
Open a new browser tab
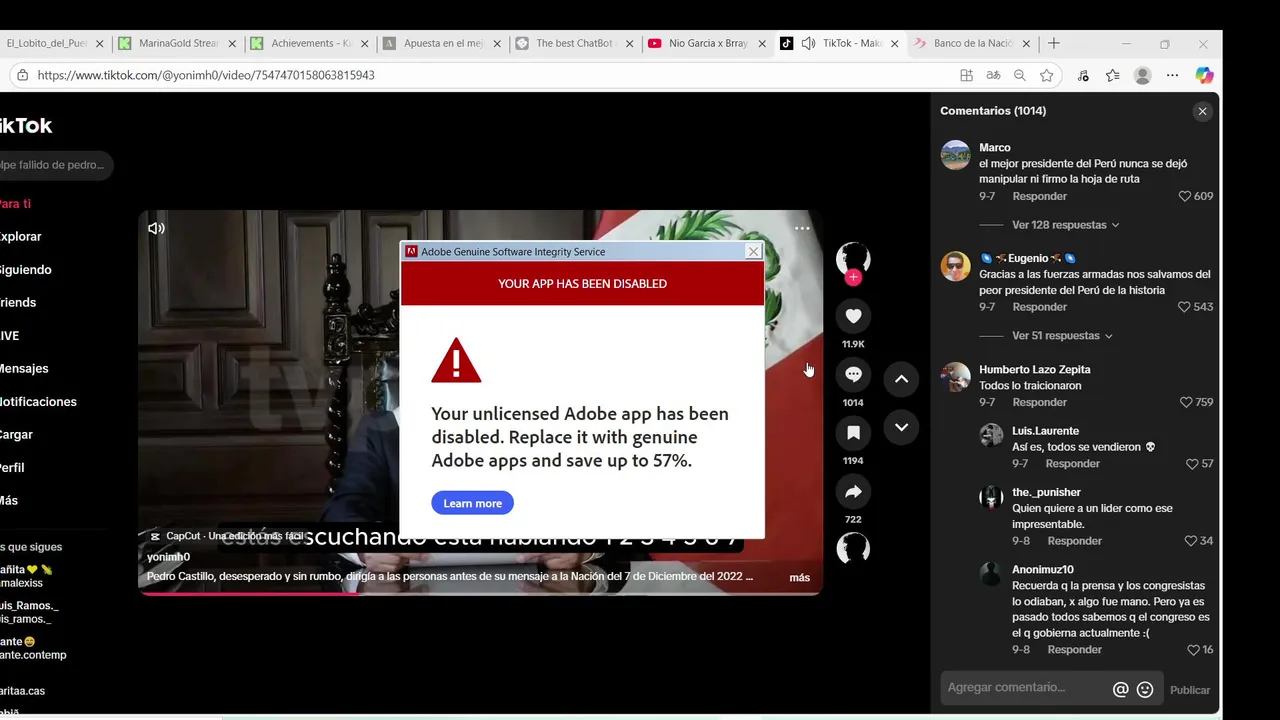click(x=1053, y=43)
